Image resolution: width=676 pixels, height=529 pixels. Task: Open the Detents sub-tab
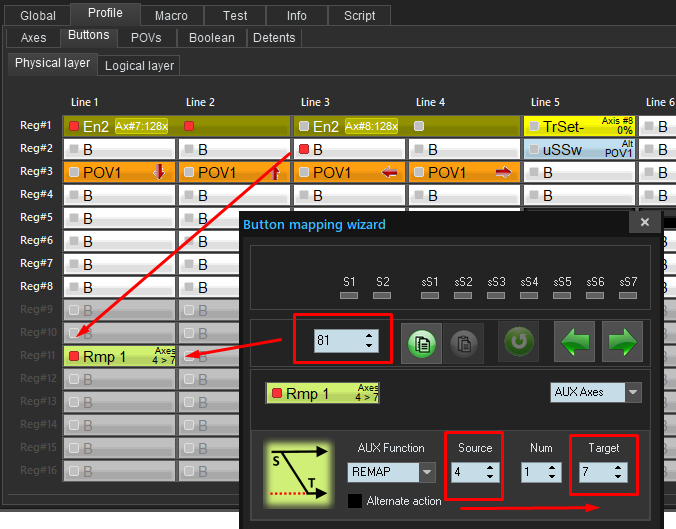click(274, 38)
